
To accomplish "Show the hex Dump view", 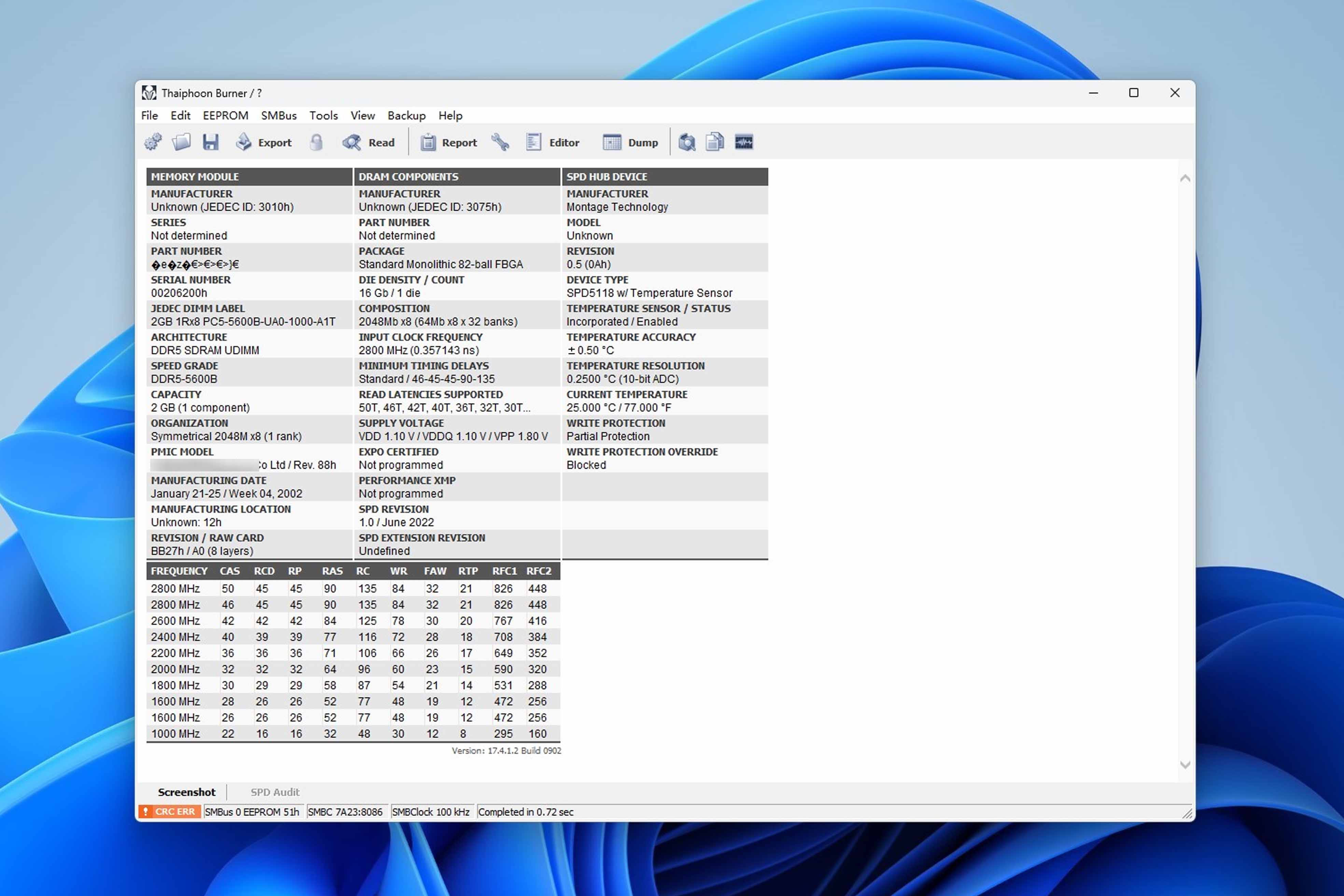I will click(x=630, y=142).
